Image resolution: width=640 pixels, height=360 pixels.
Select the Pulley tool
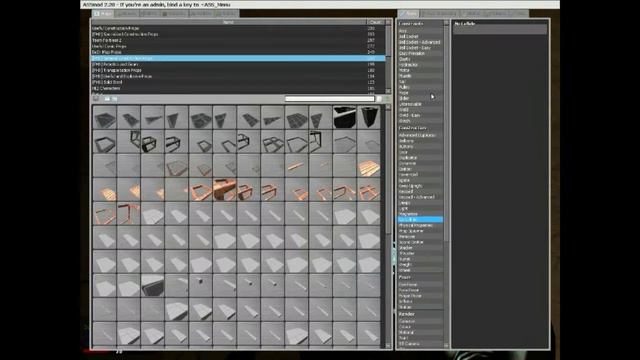pyautogui.click(x=420, y=87)
